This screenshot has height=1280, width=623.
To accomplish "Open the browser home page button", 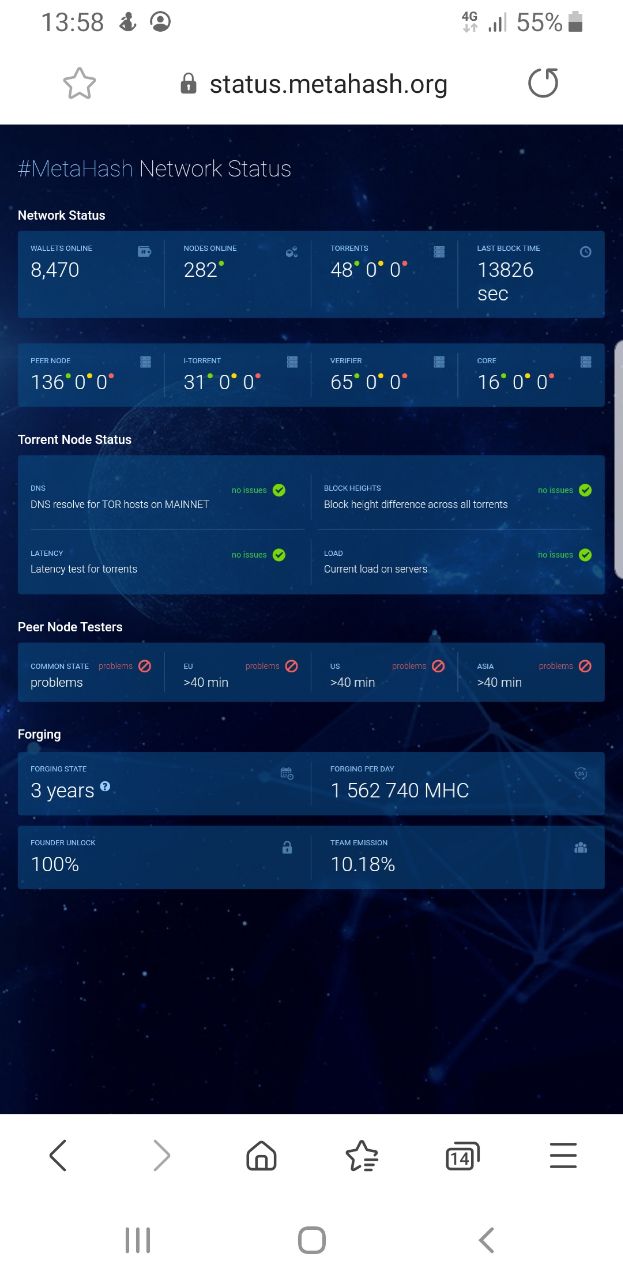I will point(261,1157).
